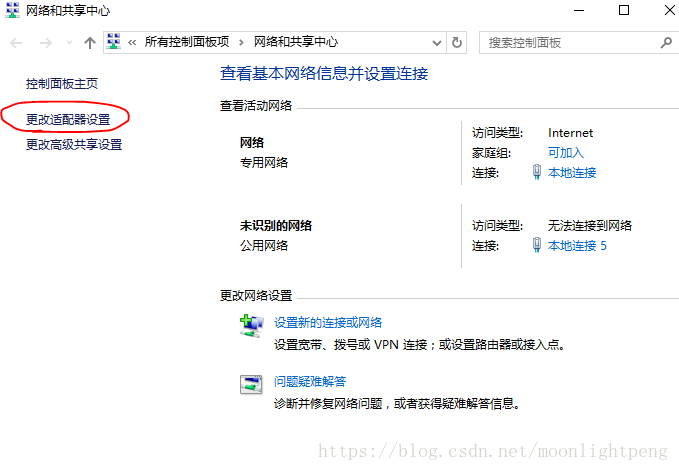Maximize the 网络和共享中心 window
Screen dimensions: 679x471
[624, 10]
